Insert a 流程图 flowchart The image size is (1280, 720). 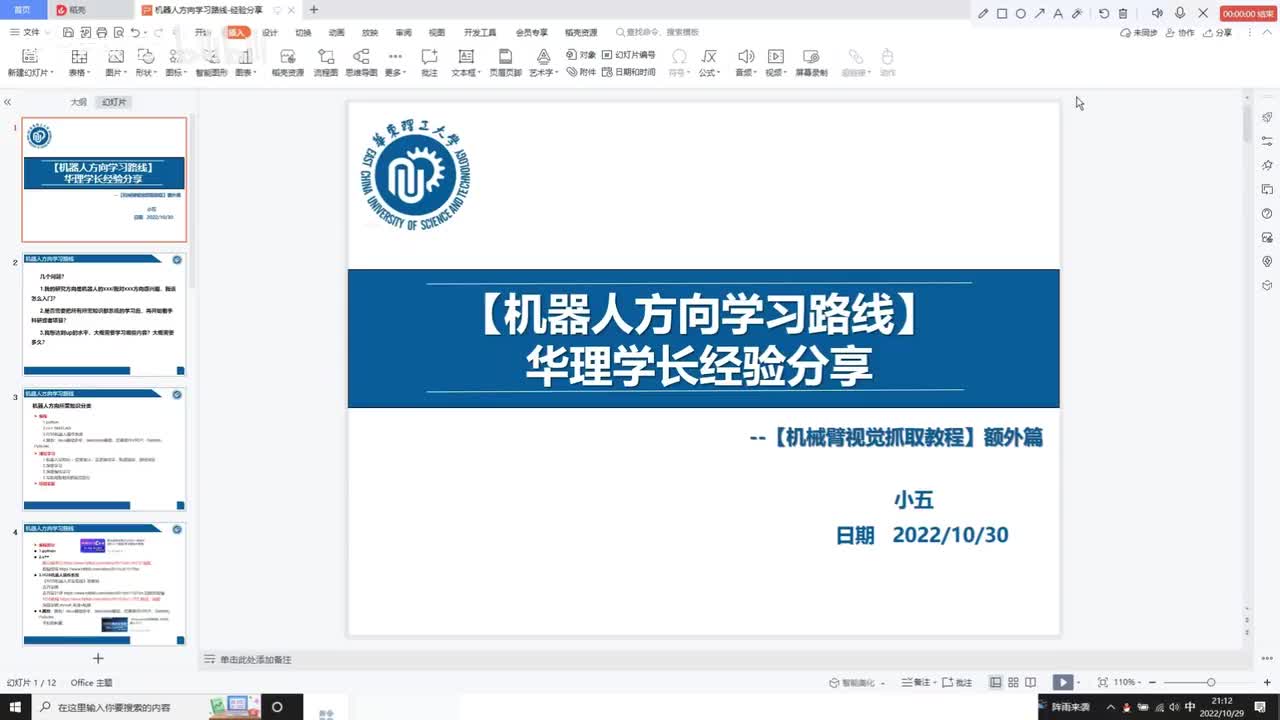pos(326,63)
